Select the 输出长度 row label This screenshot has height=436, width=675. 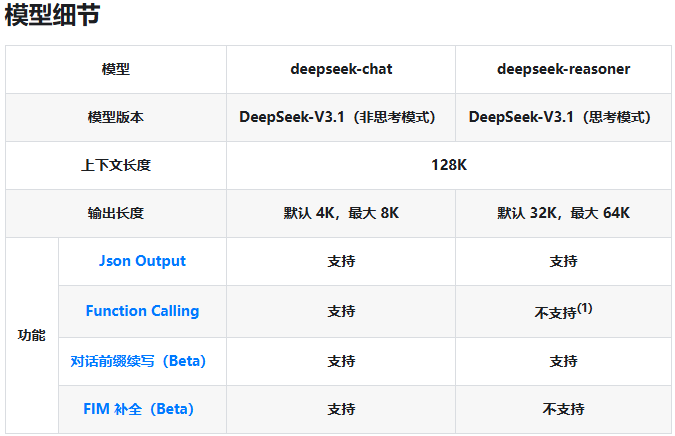(x=116, y=213)
